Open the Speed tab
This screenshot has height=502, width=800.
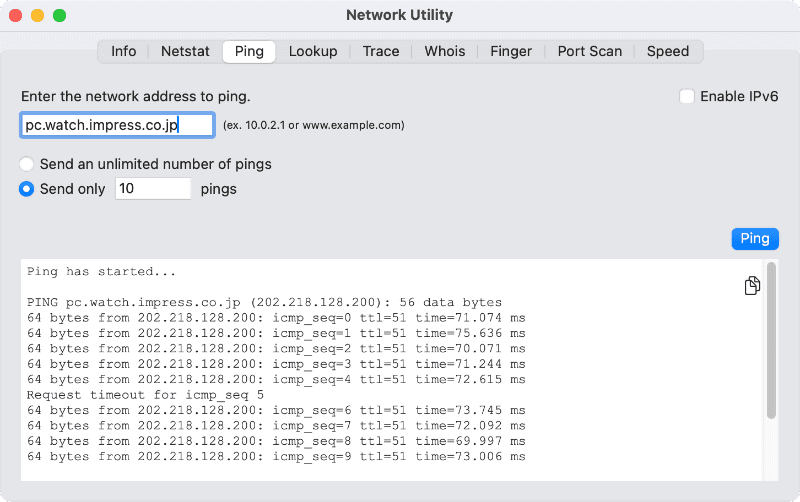coord(668,52)
